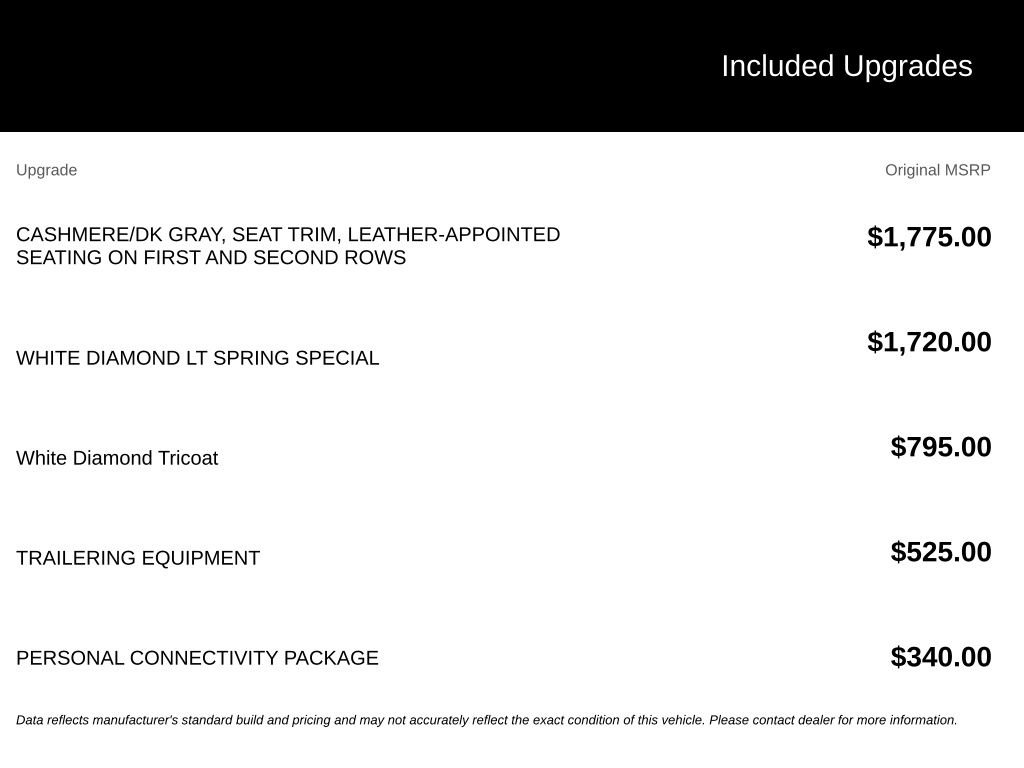Click the $1,720.00 price value
This screenshot has height=768, width=1024.
click(x=929, y=342)
